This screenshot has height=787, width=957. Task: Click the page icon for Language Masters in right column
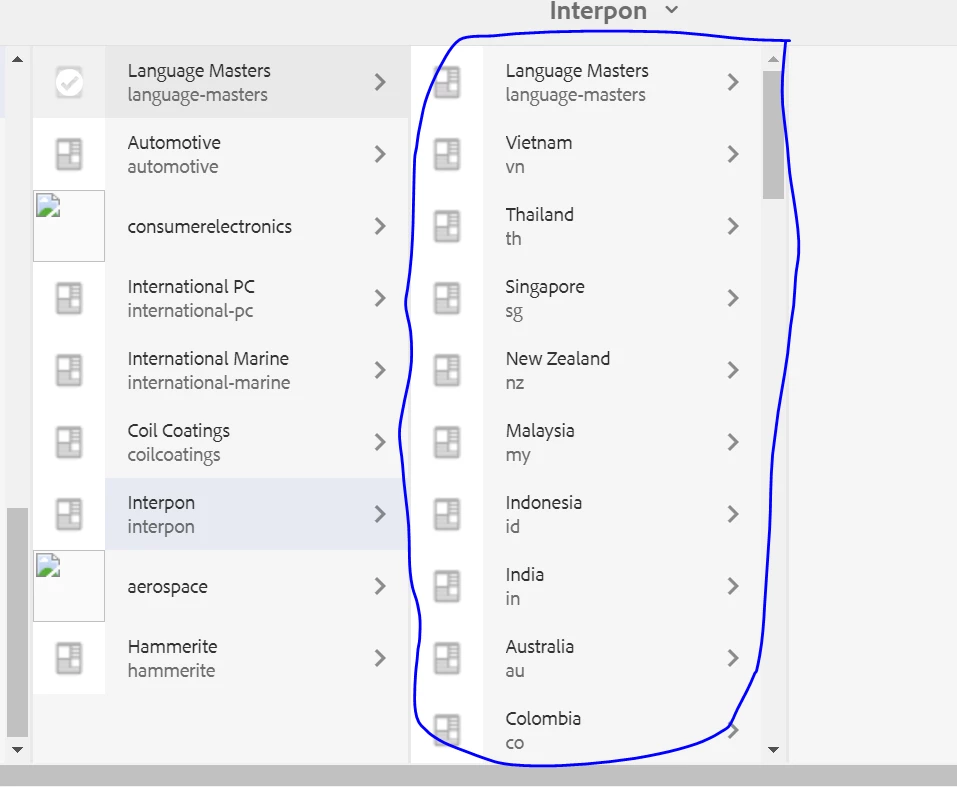(x=447, y=82)
